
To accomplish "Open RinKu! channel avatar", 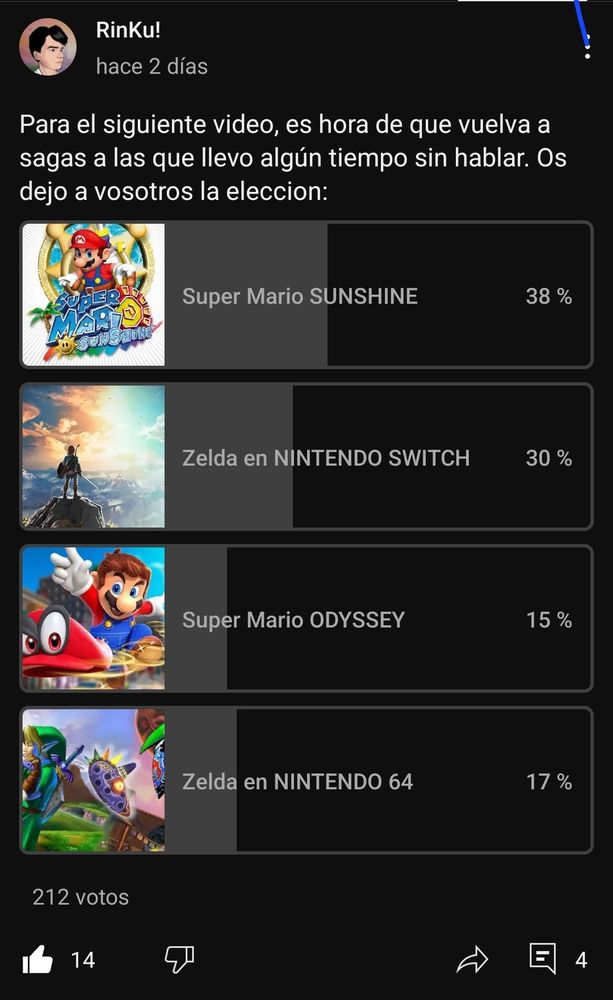I will click(x=47, y=47).
